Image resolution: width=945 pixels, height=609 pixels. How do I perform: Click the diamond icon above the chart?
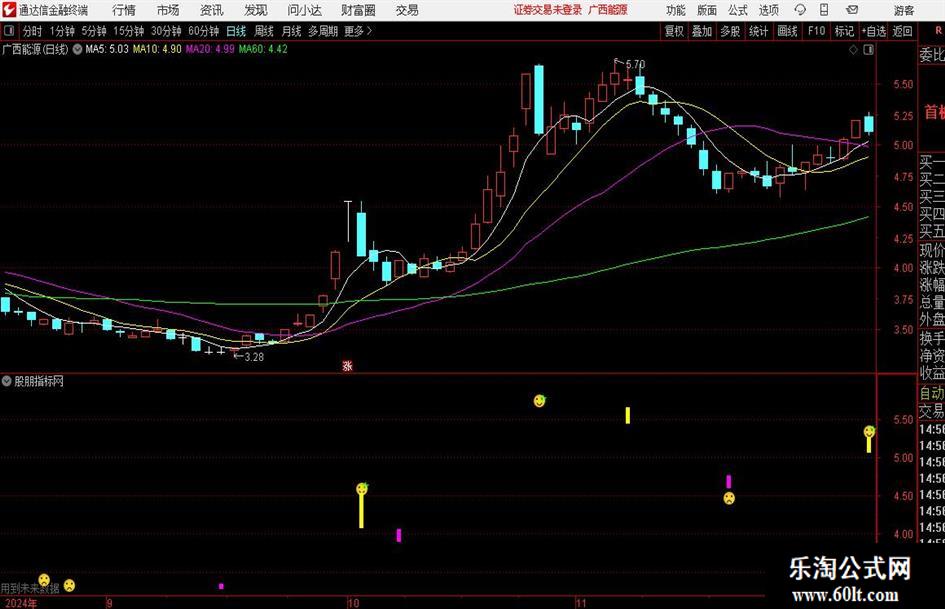coord(853,50)
